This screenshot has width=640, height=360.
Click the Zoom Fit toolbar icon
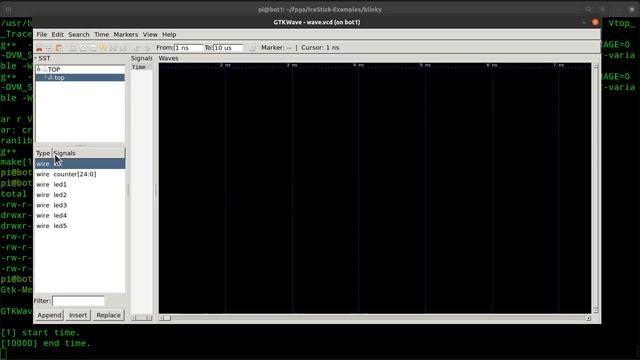[73, 48]
